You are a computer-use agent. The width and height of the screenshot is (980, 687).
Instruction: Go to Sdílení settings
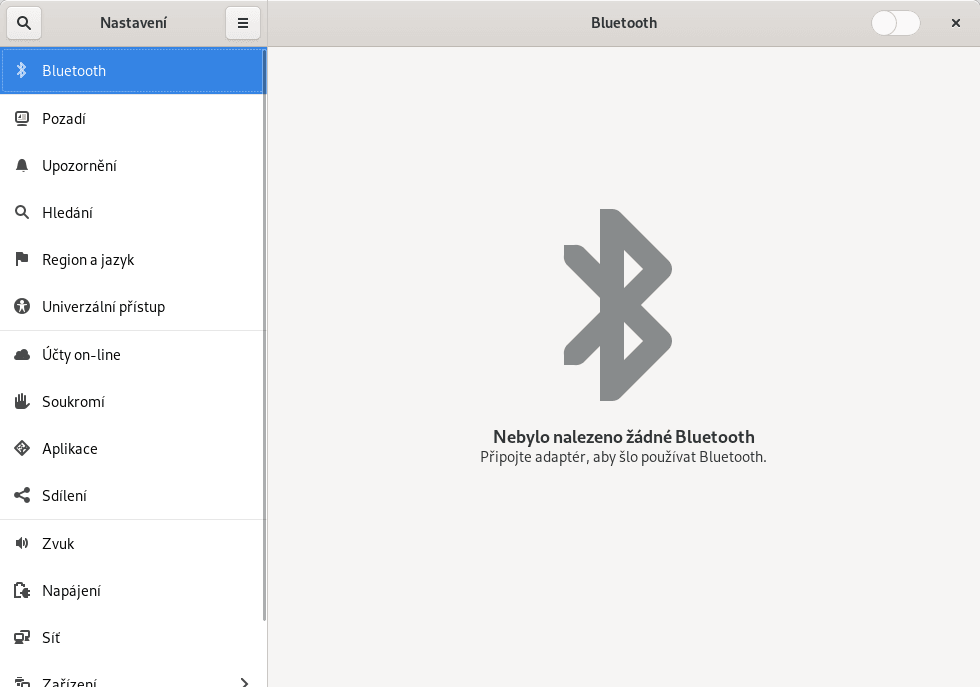(x=132, y=495)
